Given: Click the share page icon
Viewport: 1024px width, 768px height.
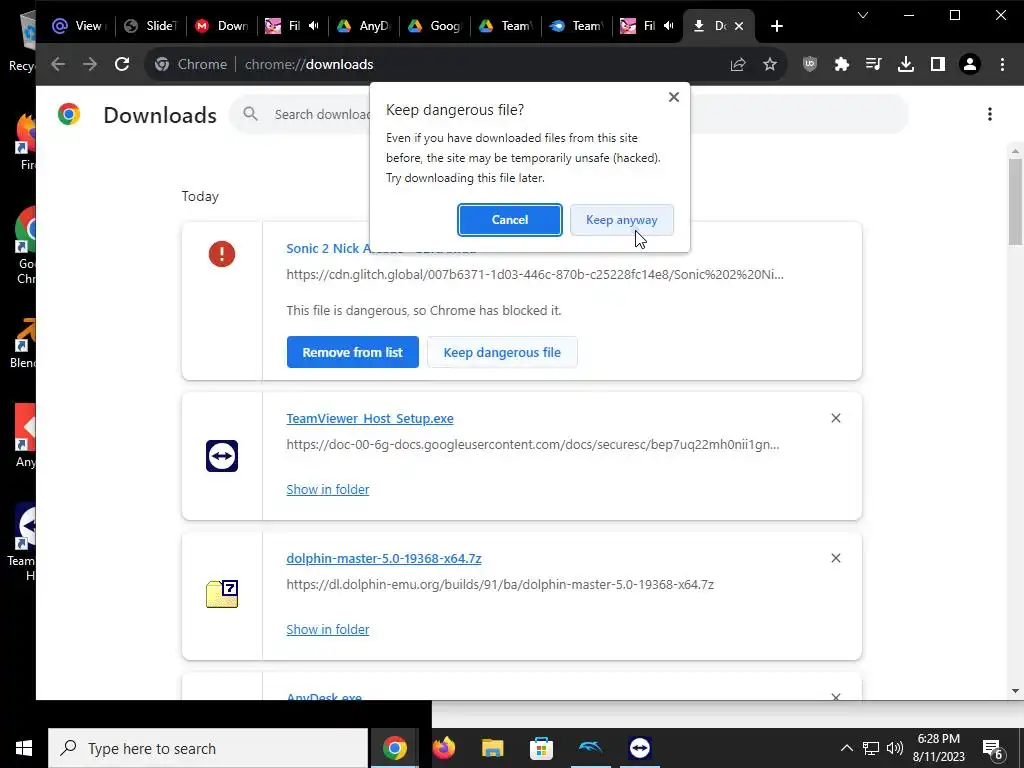Looking at the screenshot, I should (738, 64).
